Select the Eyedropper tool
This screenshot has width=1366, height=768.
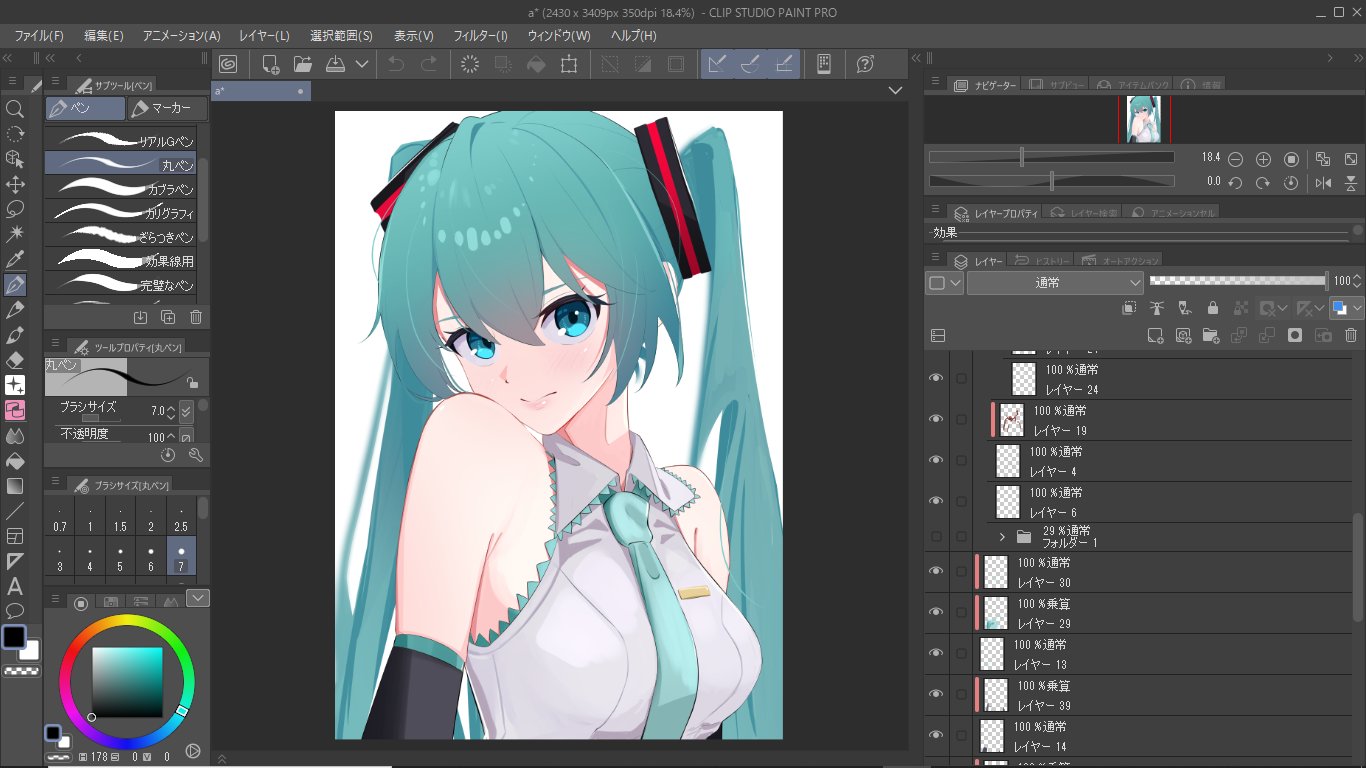click(15, 260)
